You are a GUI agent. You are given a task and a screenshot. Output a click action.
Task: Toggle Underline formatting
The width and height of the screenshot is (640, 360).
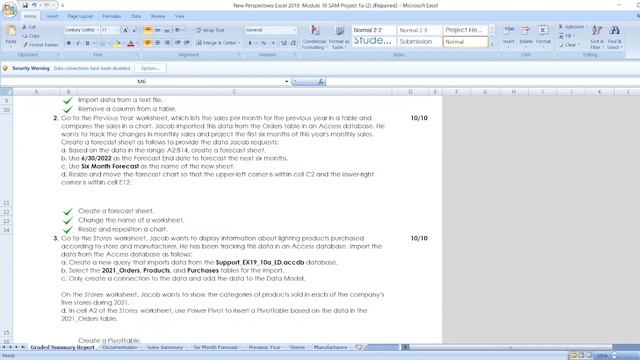tap(87, 43)
